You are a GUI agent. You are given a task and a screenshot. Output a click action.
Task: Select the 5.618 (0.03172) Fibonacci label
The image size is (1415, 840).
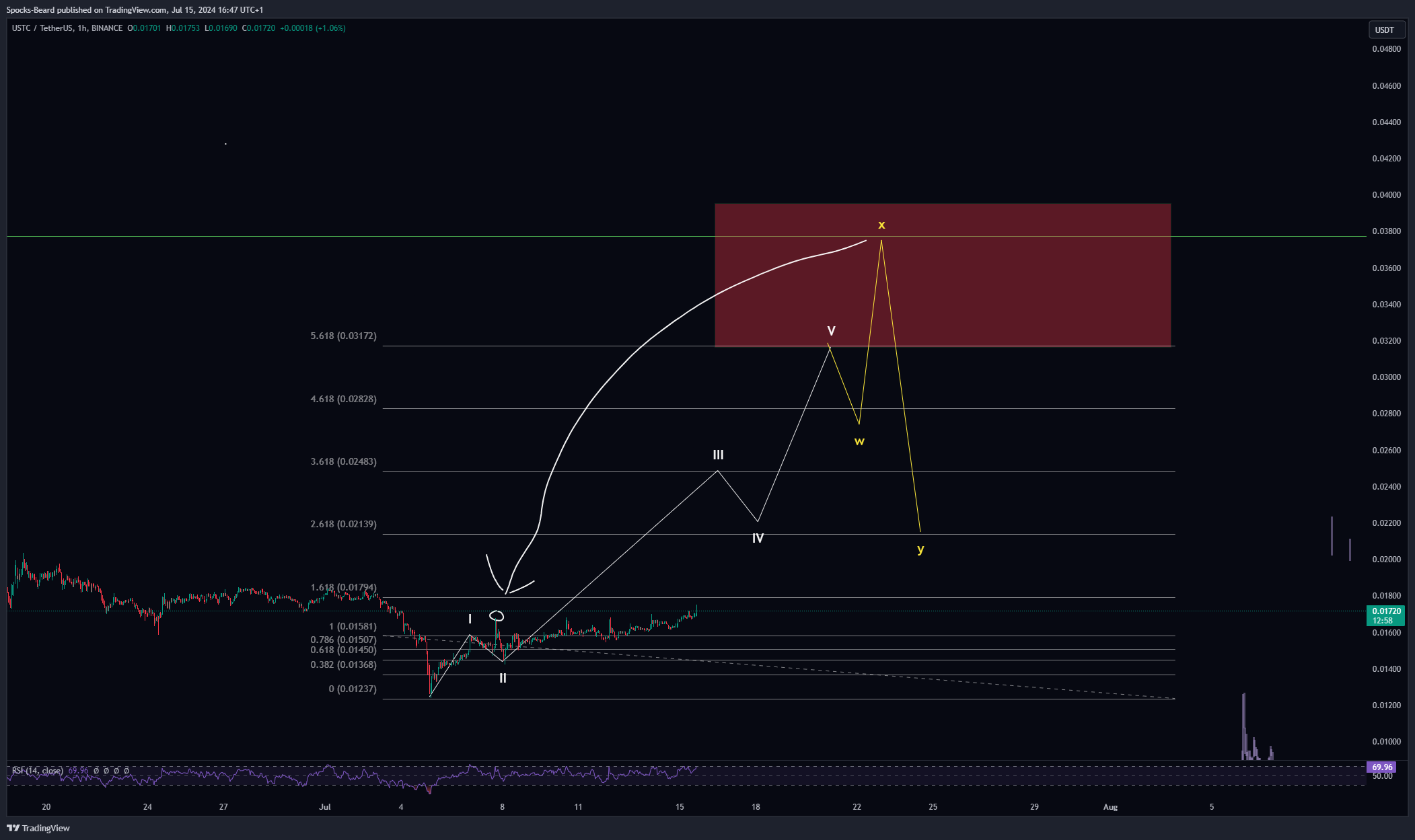tap(343, 336)
